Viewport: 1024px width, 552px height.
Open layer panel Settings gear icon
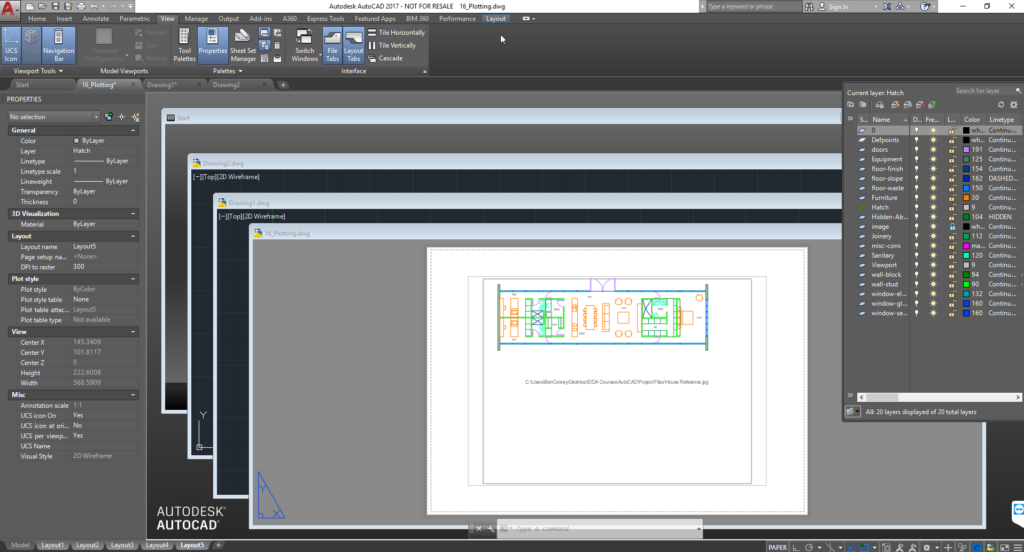click(1014, 105)
